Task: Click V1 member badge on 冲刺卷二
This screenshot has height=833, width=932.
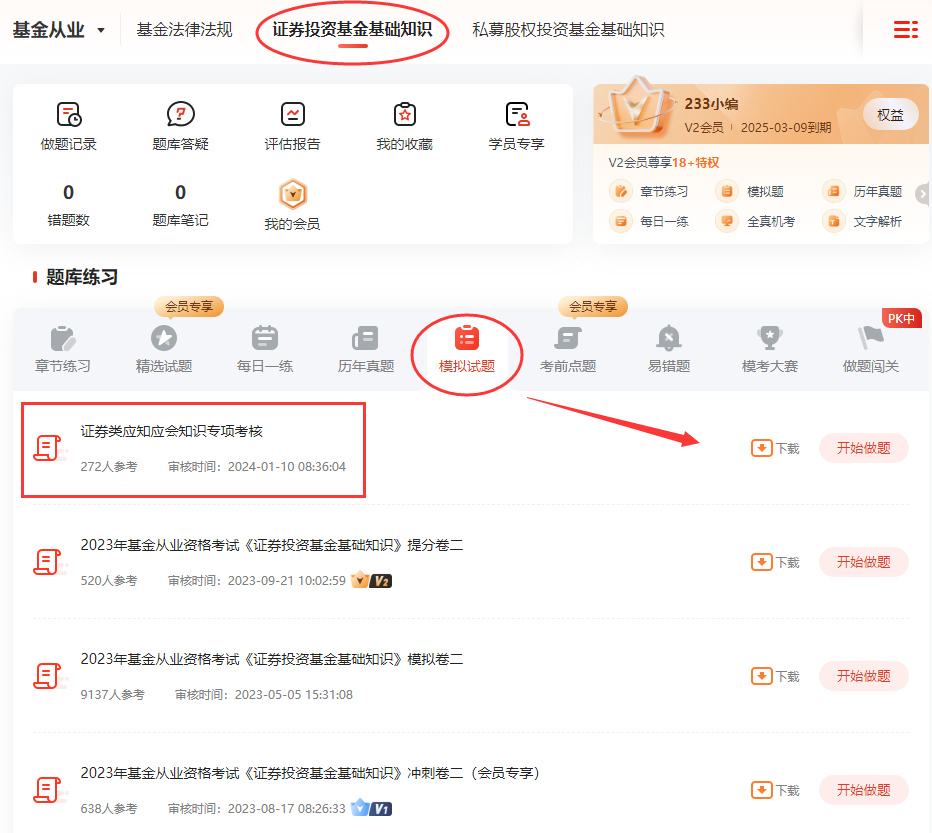Action: (371, 808)
